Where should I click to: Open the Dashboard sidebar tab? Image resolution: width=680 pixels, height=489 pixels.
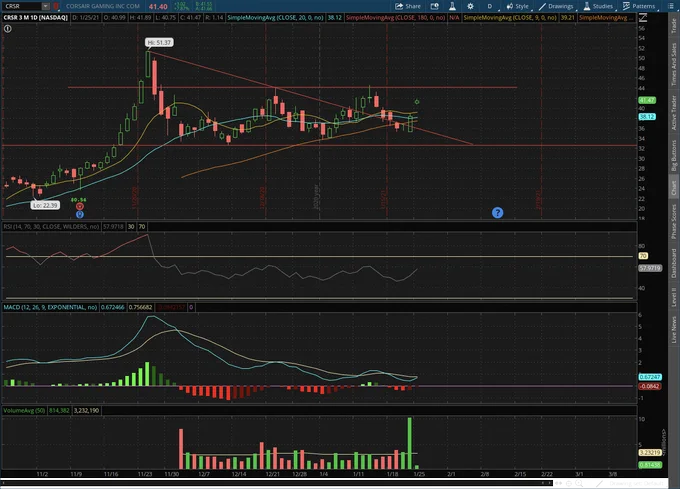tap(673, 263)
